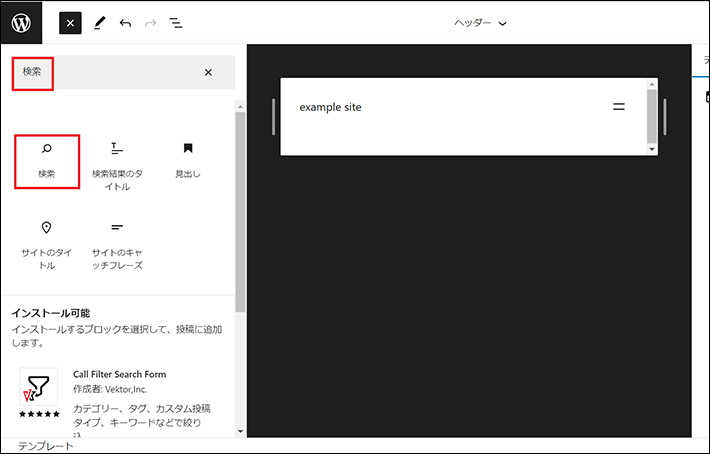Click the inserter panel scrollbar up arrow

240,107
